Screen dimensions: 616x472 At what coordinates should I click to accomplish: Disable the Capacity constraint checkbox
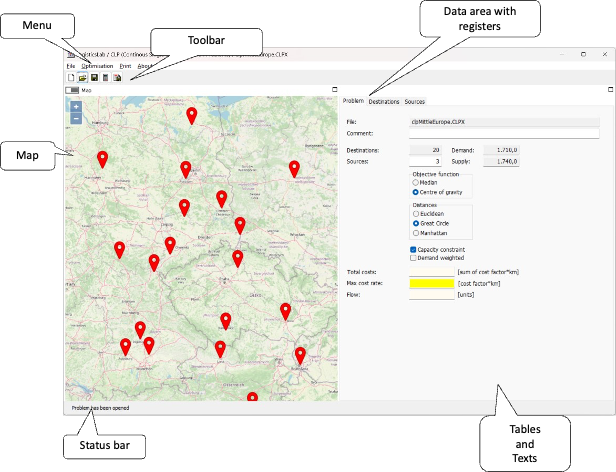point(414,249)
